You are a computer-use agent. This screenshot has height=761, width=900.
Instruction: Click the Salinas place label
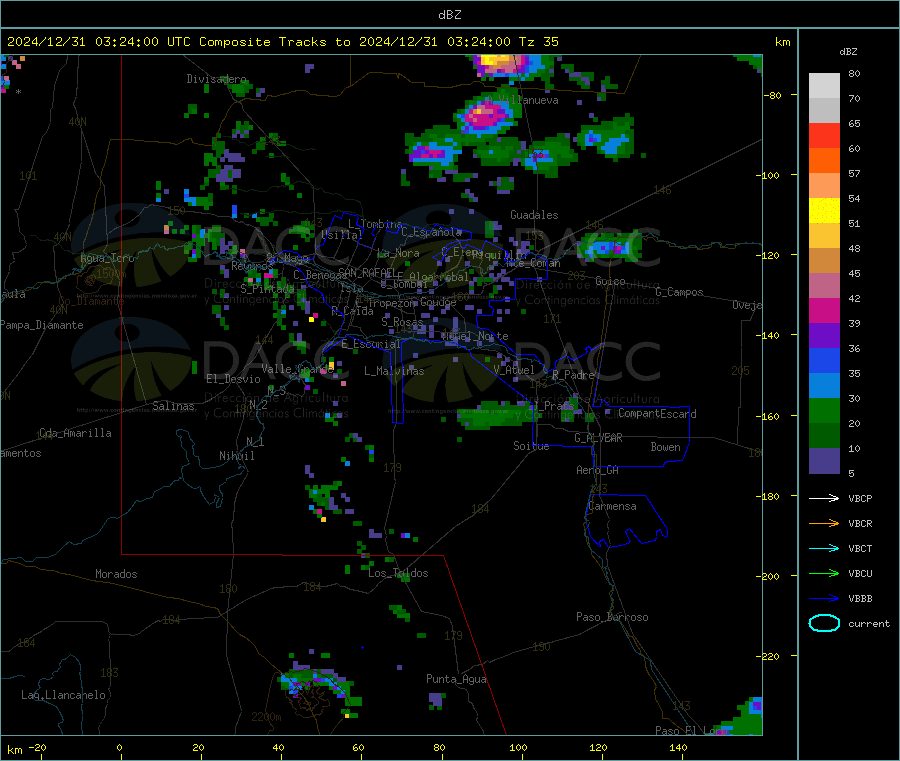pyautogui.click(x=173, y=406)
